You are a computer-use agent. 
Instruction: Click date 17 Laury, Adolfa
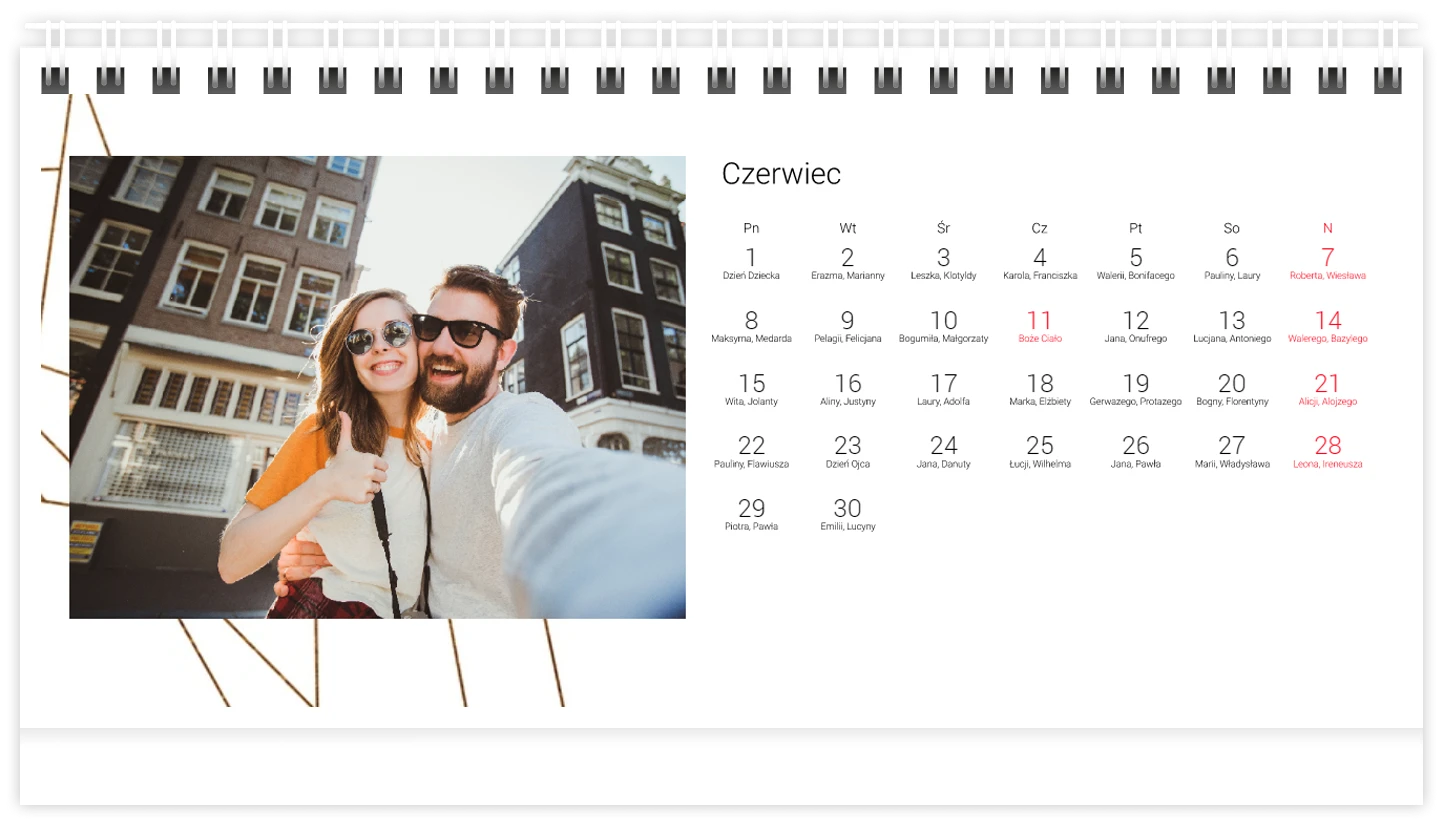[943, 388]
